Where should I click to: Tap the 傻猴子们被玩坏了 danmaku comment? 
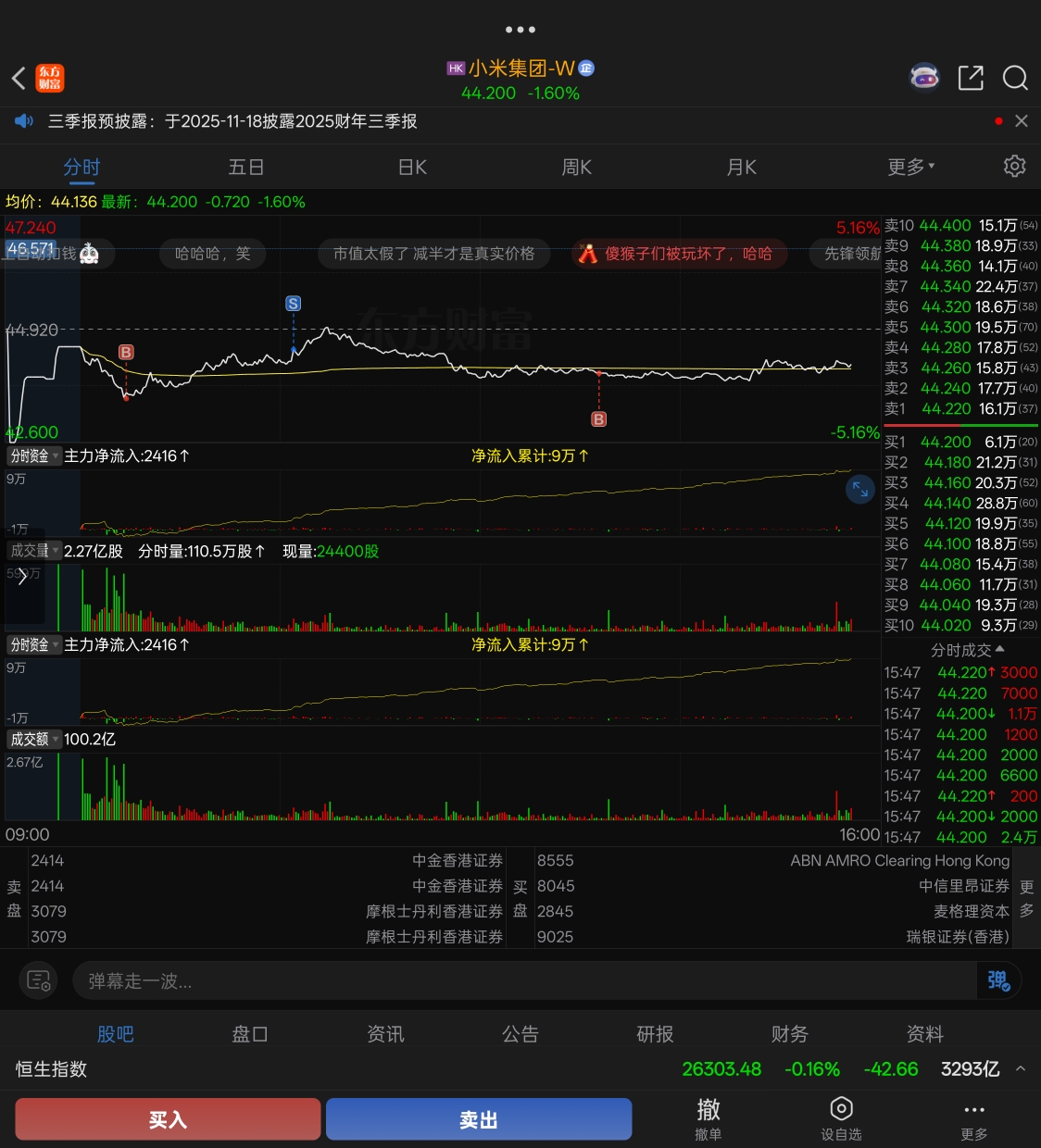tap(680, 254)
